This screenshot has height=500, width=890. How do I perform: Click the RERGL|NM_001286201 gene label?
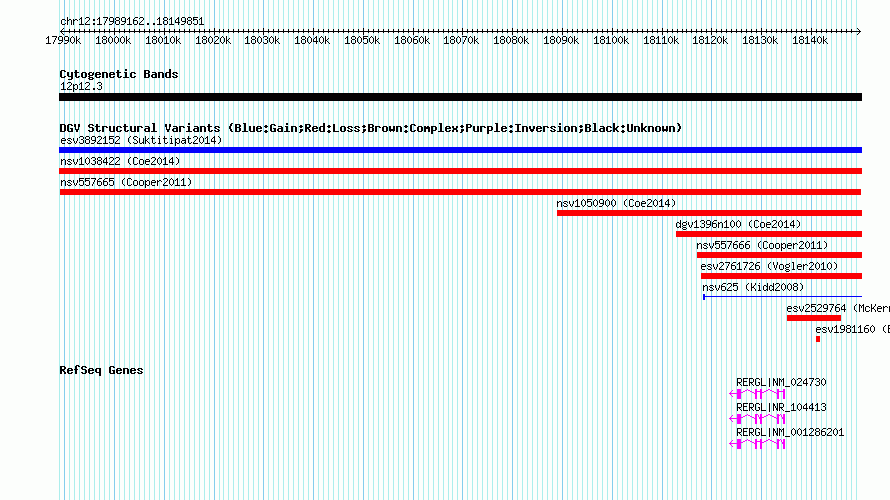(x=790, y=432)
